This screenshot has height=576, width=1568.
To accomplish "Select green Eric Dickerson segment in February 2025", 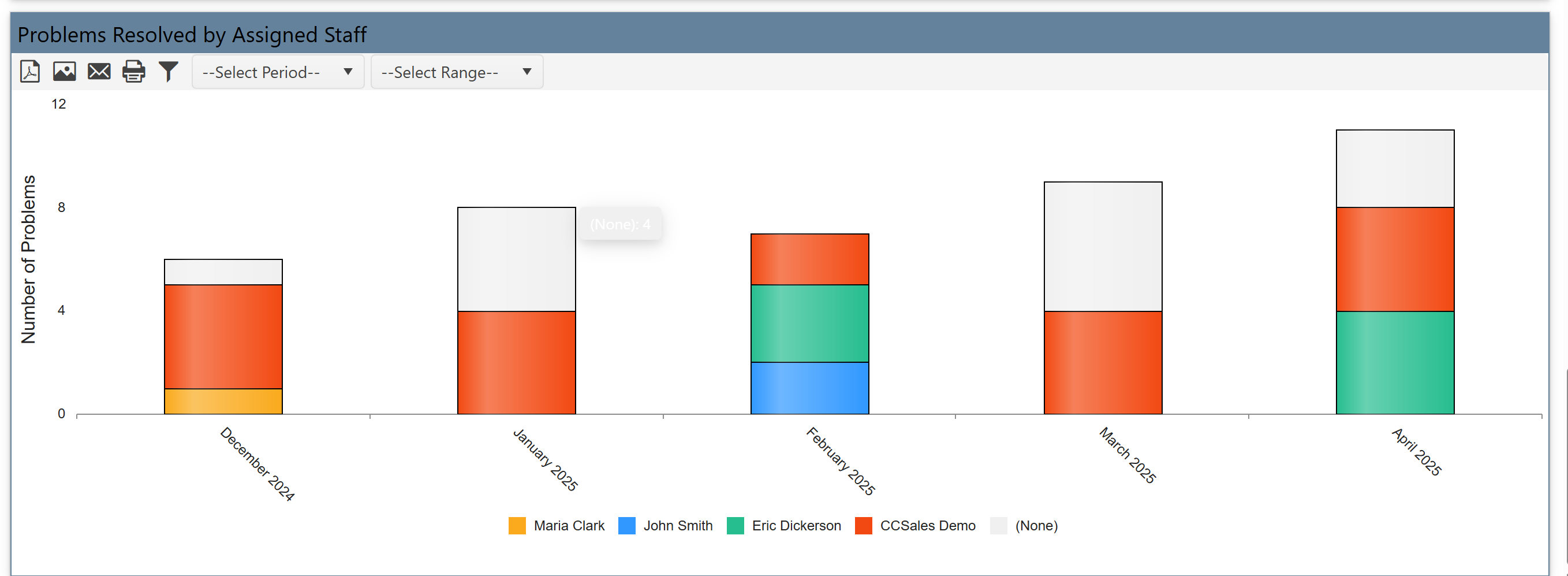I will 809,324.
